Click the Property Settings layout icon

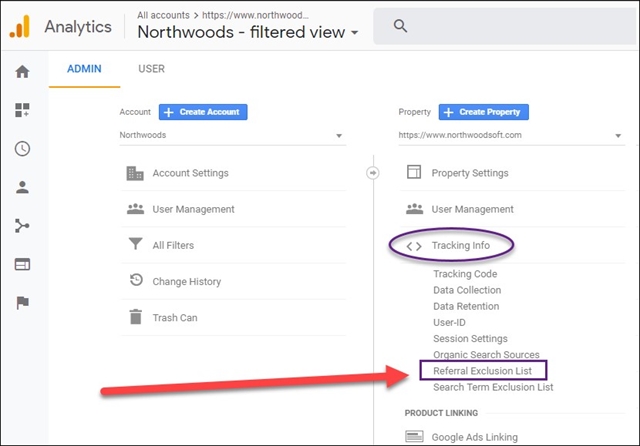[x=414, y=172]
